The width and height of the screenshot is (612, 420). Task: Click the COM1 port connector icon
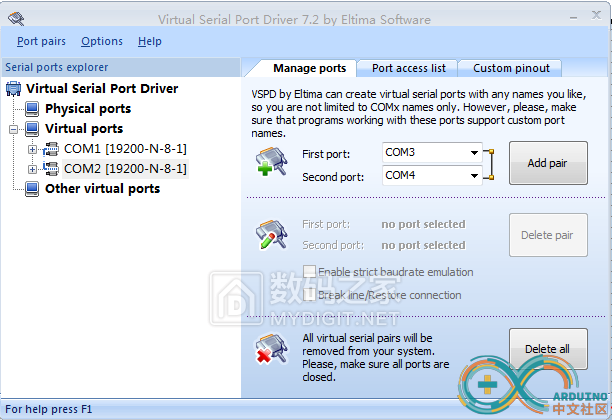pyautogui.click(x=51, y=149)
